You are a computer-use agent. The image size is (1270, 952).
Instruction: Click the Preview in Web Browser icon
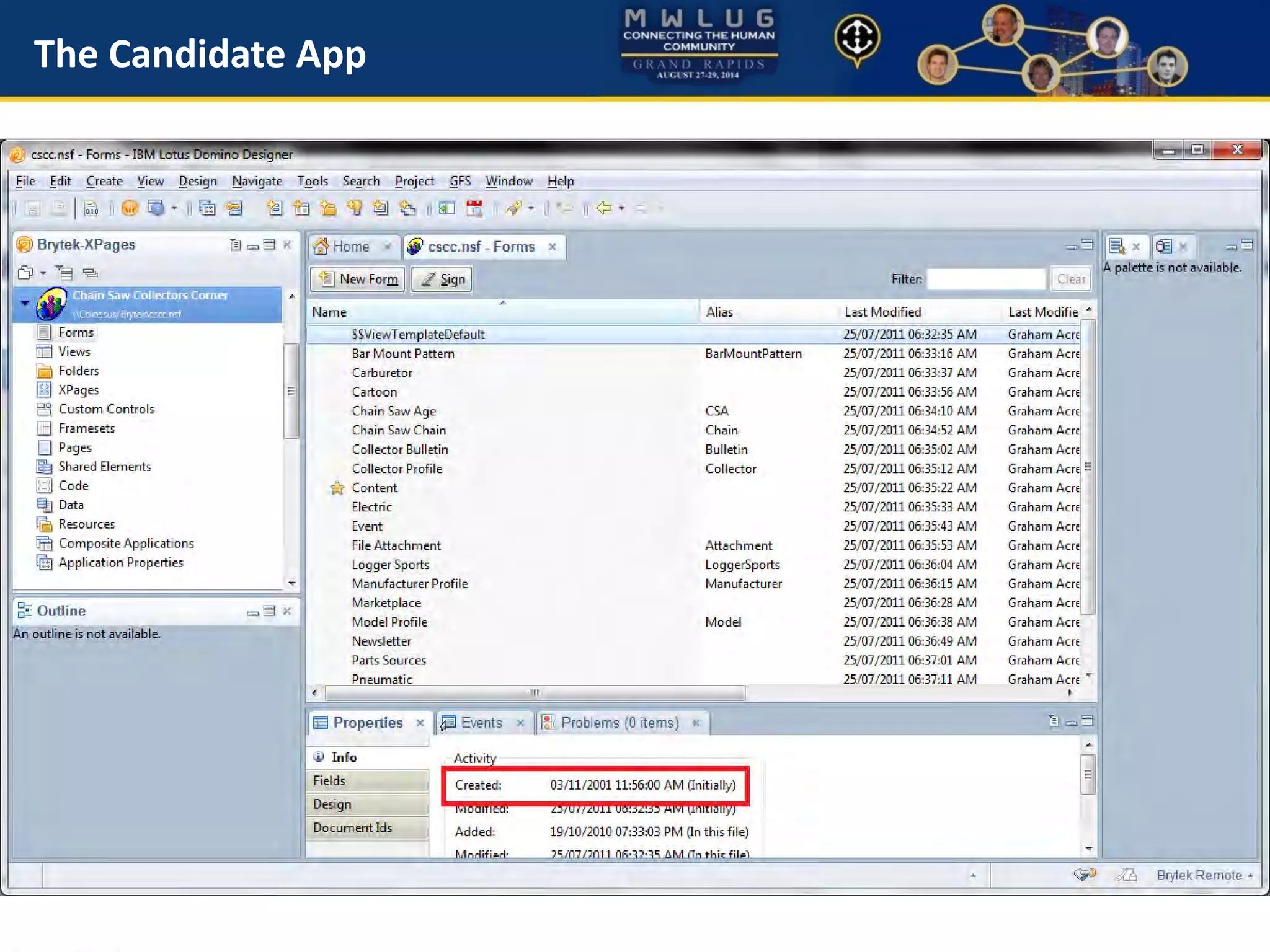156,208
